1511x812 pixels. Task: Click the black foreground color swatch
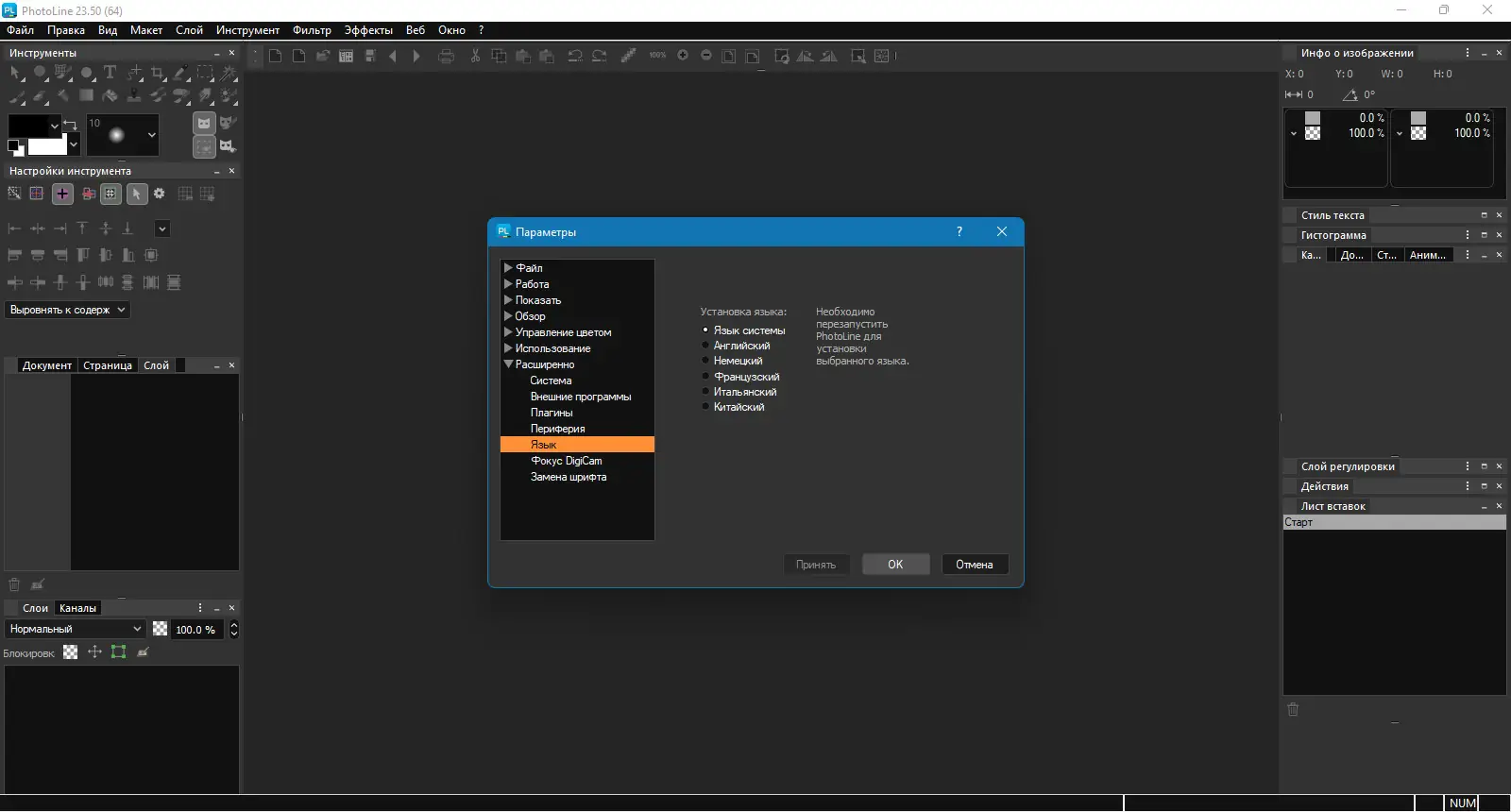[28, 126]
